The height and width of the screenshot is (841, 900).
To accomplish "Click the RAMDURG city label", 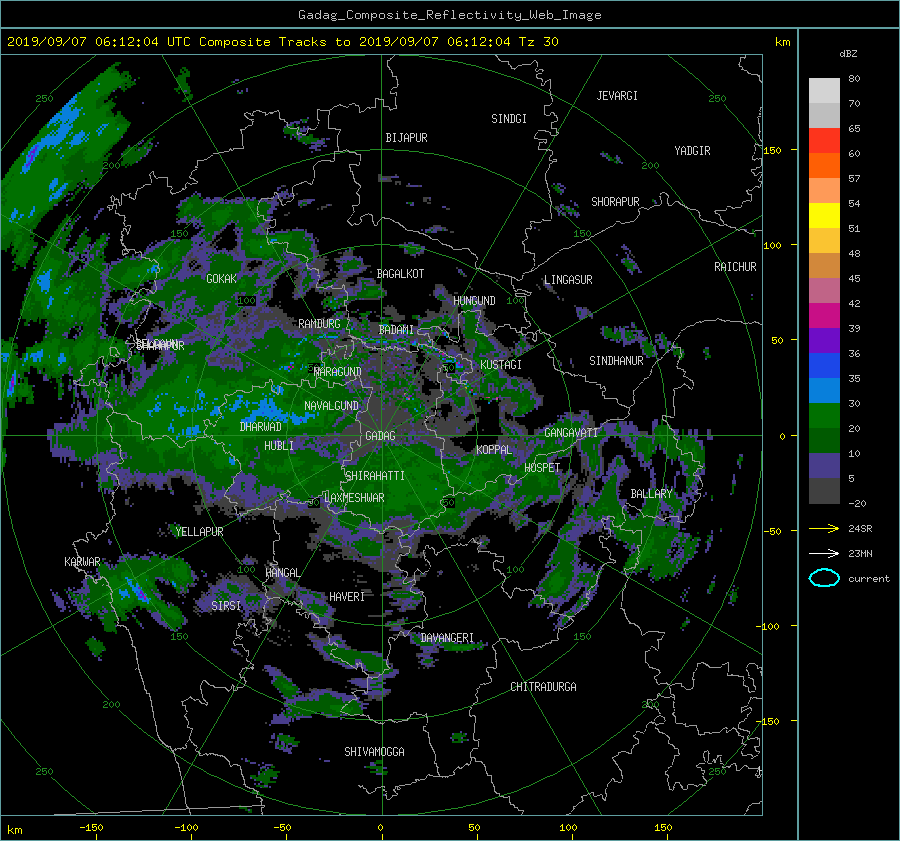I will coord(319,324).
